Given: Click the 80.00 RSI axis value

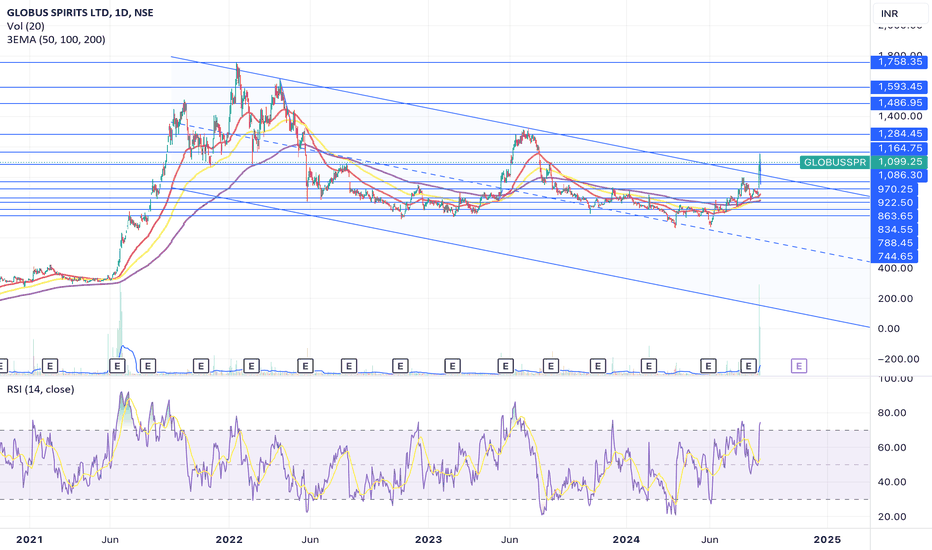Looking at the screenshot, I should pyautogui.click(x=892, y=413).
